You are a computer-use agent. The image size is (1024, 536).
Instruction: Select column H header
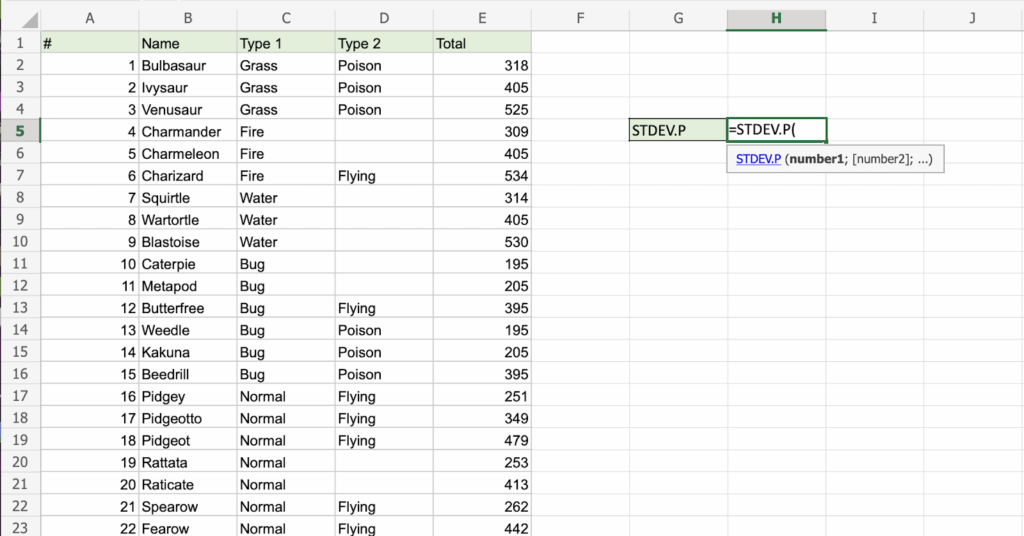[x=776, y=18]
